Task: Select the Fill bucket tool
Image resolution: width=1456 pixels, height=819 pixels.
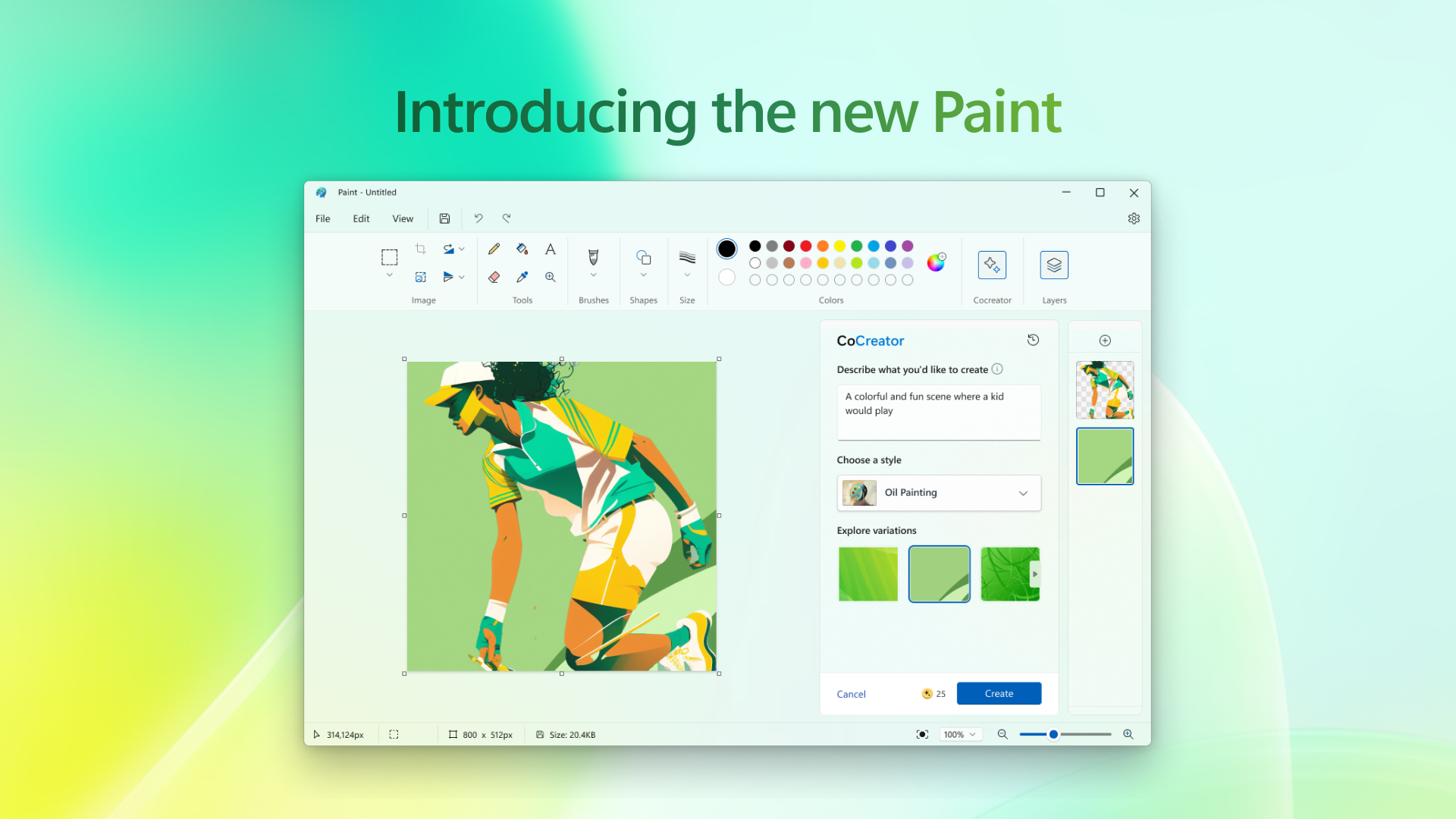Action: 522,249
